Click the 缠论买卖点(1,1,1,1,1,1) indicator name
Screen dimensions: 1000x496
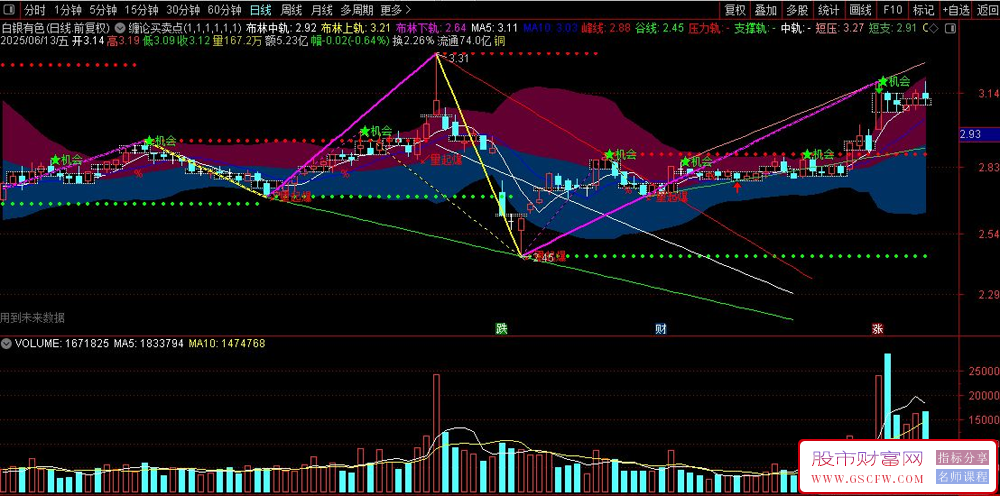tap(184, 28)
